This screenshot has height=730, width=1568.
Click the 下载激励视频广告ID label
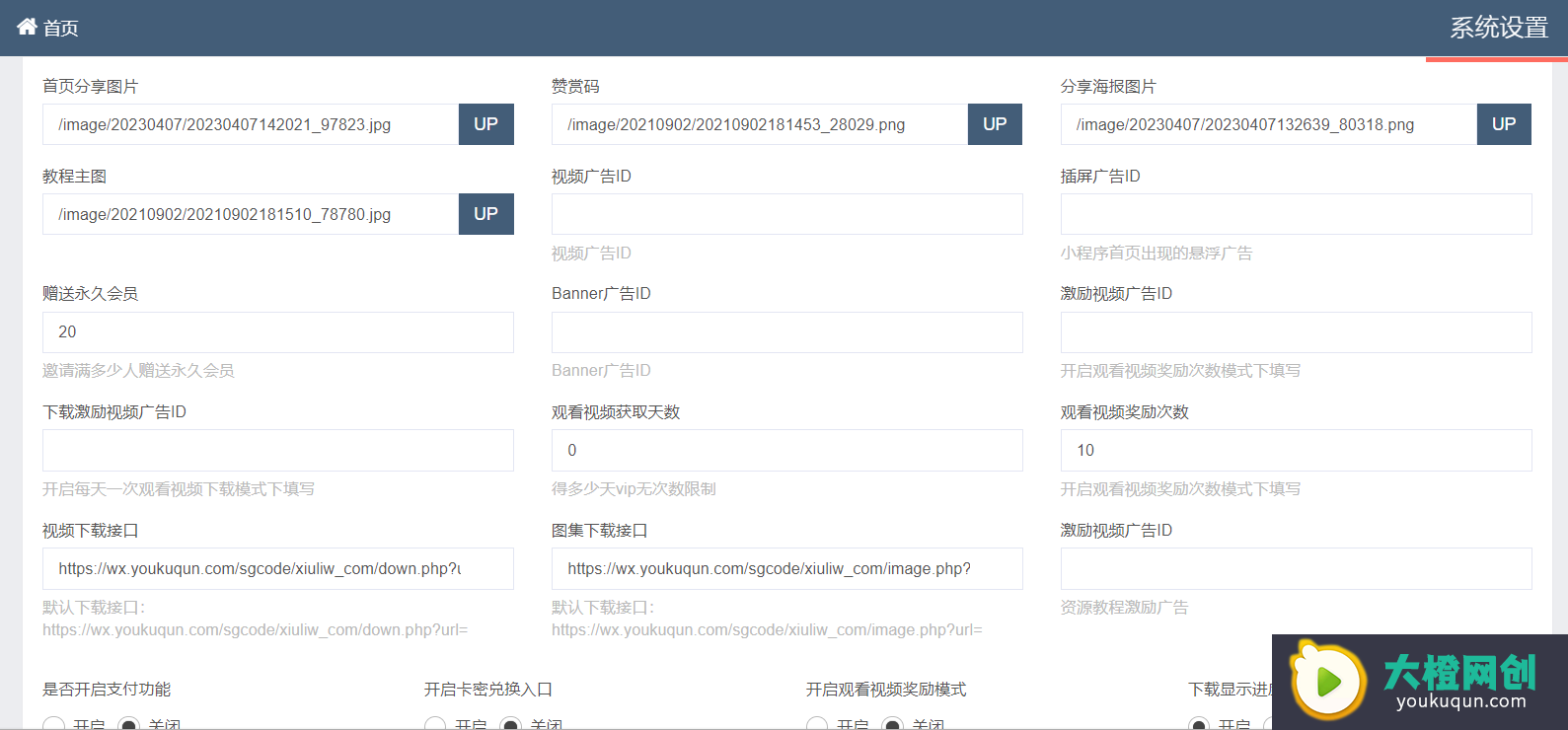(x=114, y=412)
